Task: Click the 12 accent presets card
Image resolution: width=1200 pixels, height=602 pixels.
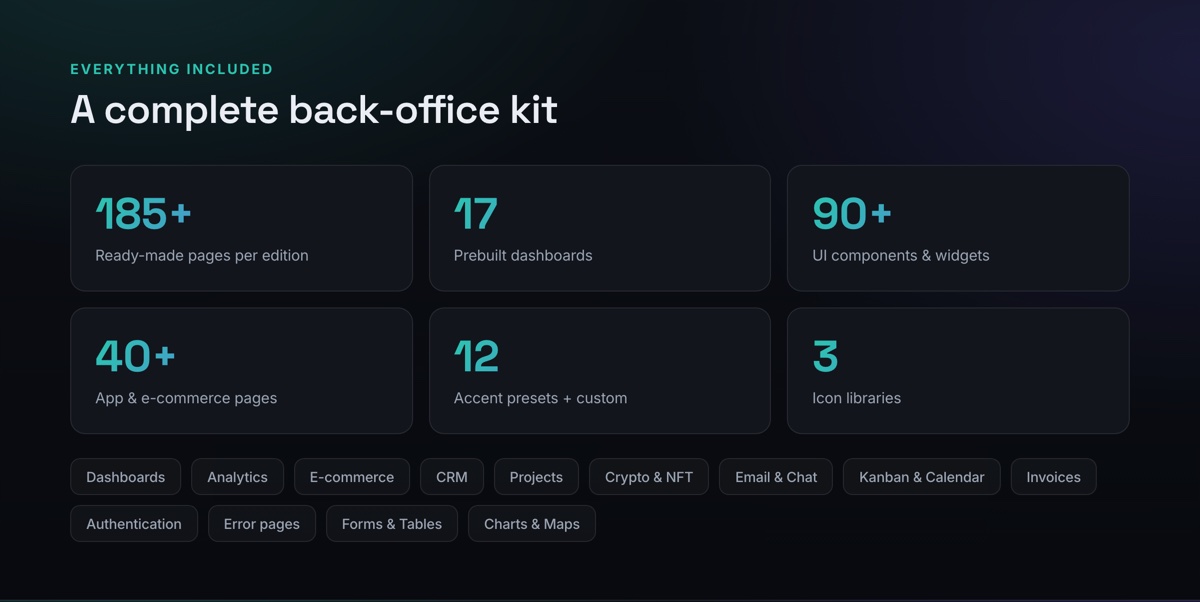Action: 600,371
